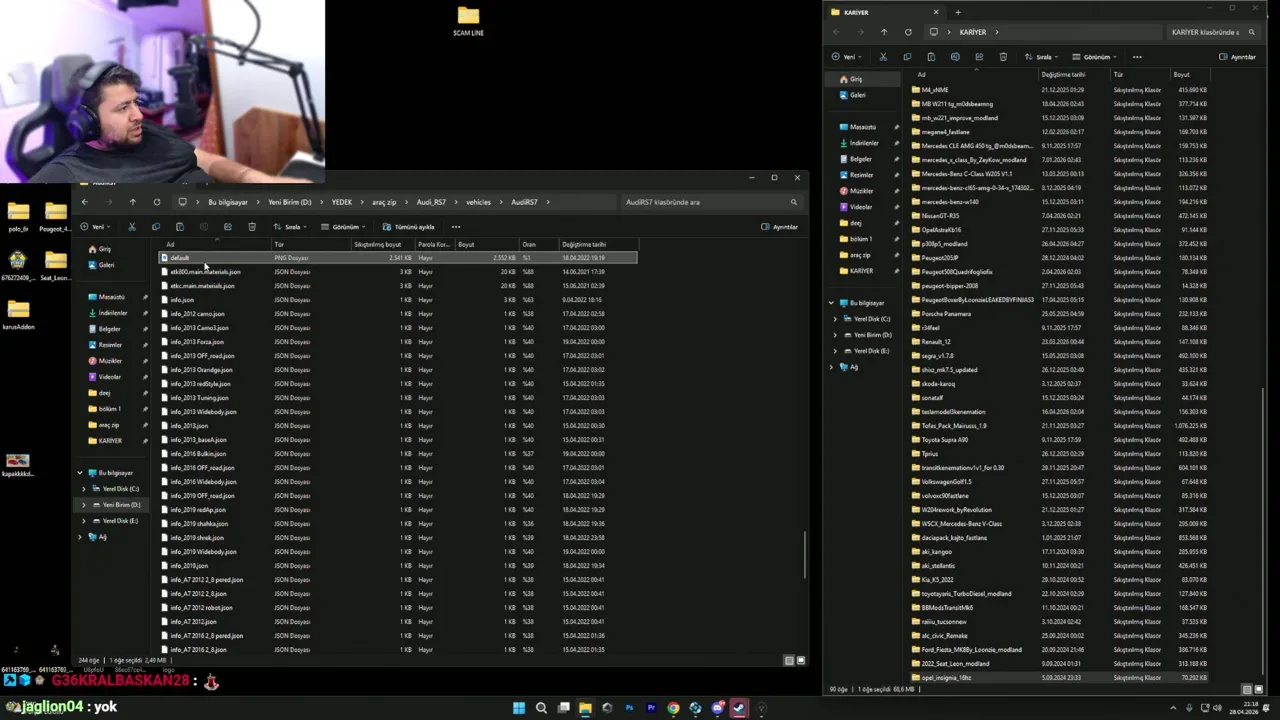This screenshot has width=1280, height=720.
Task: Select the default PNG file row
Action: [397, 258]
